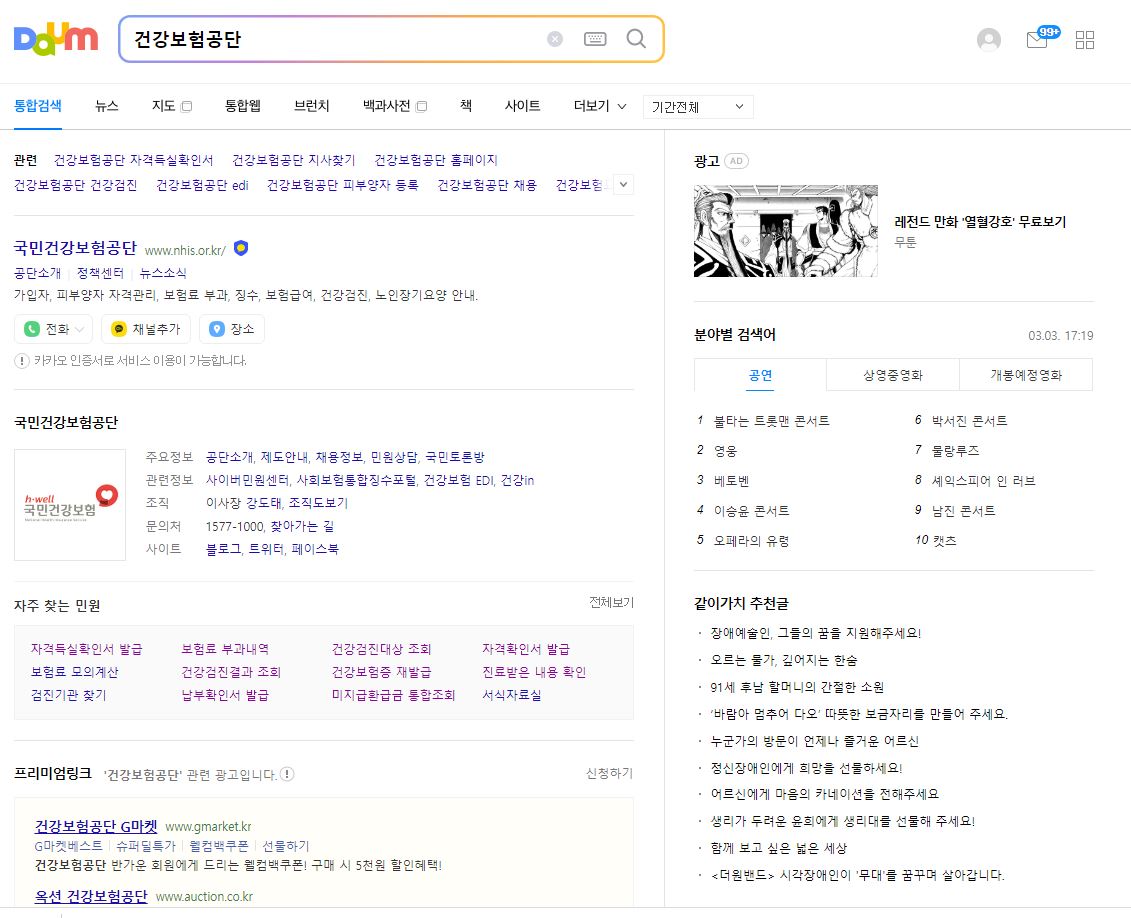Open 서식자료실 link
The height and width of the screenshot is (918, 1131).
click(511, 695)
